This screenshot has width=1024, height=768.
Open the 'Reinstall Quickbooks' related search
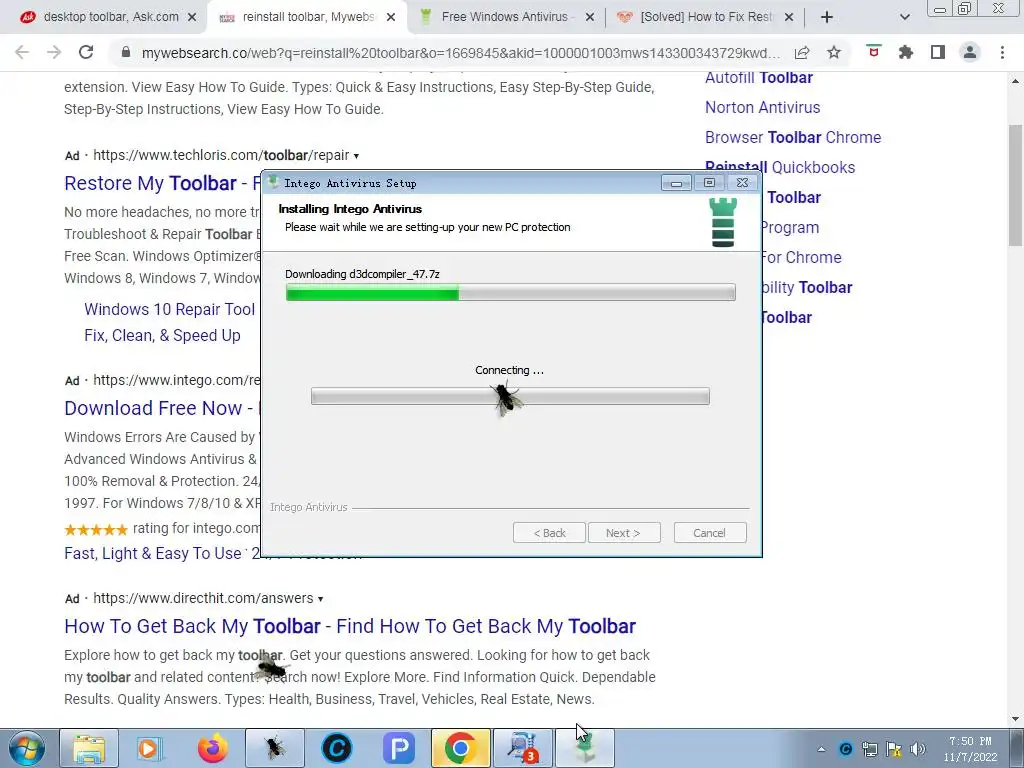point(780,167)
